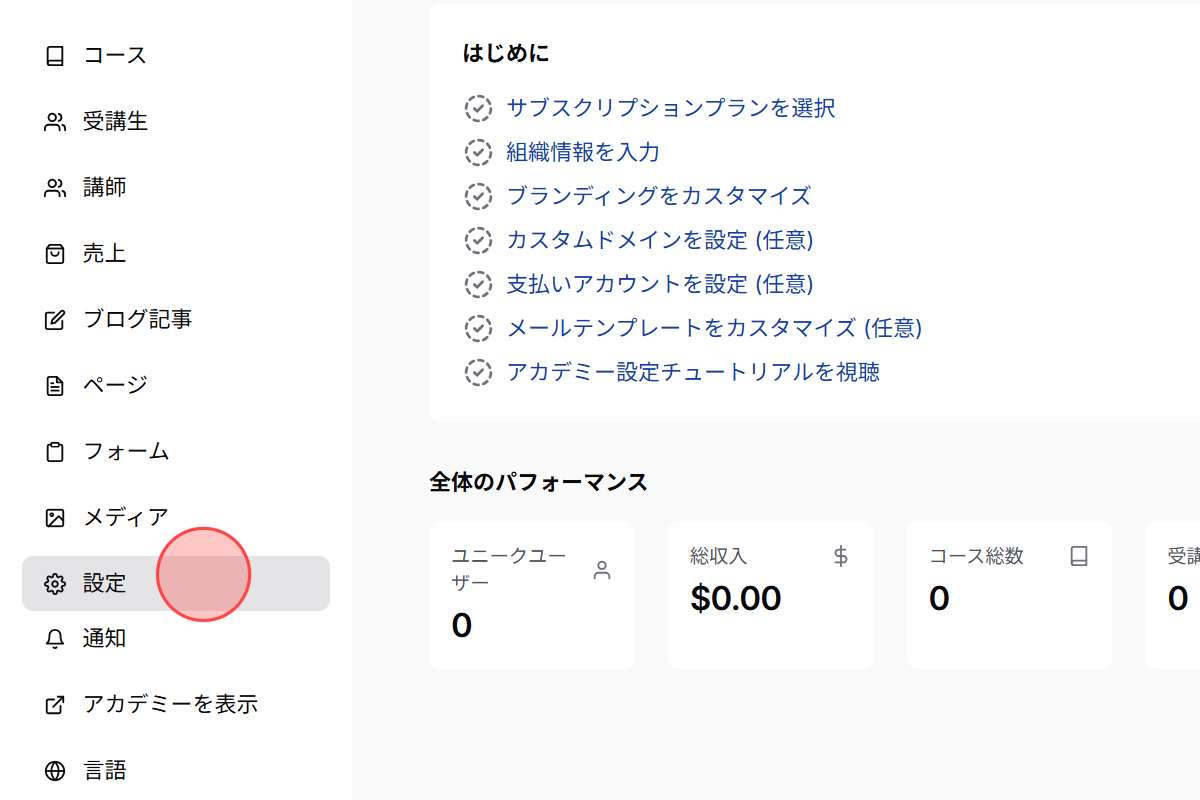Click the dollar icon on 総収入 card

(841, 555)
